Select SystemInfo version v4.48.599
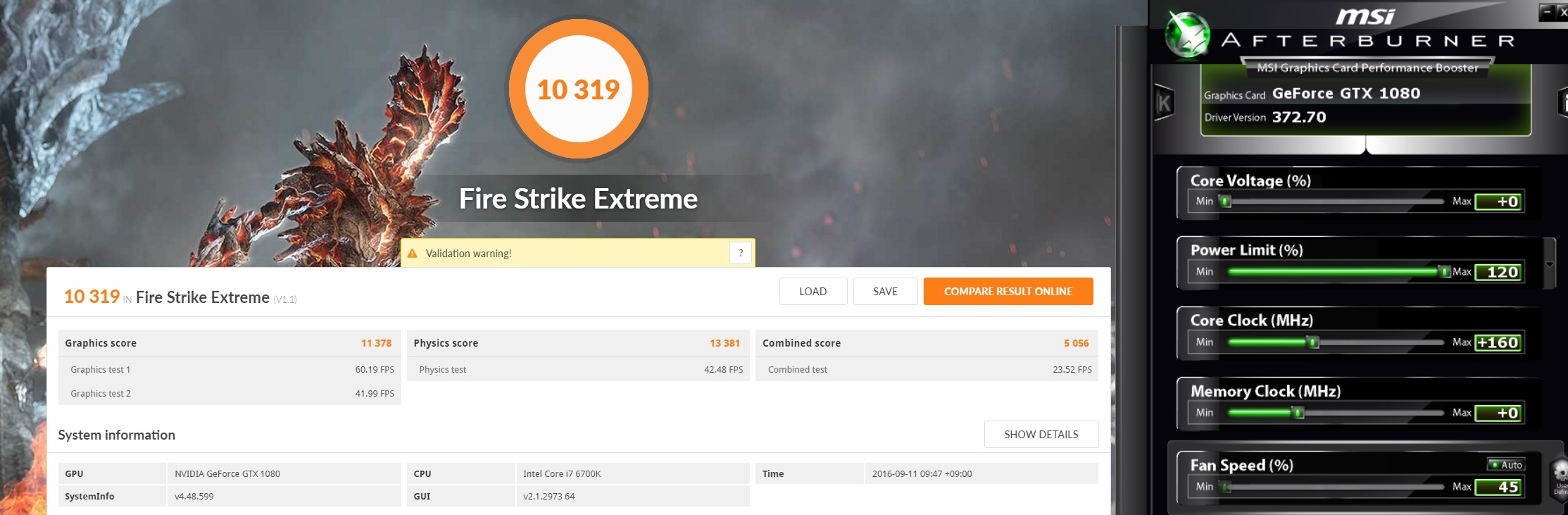This screenshot has height=515, width=1568. tap(194, 496)
